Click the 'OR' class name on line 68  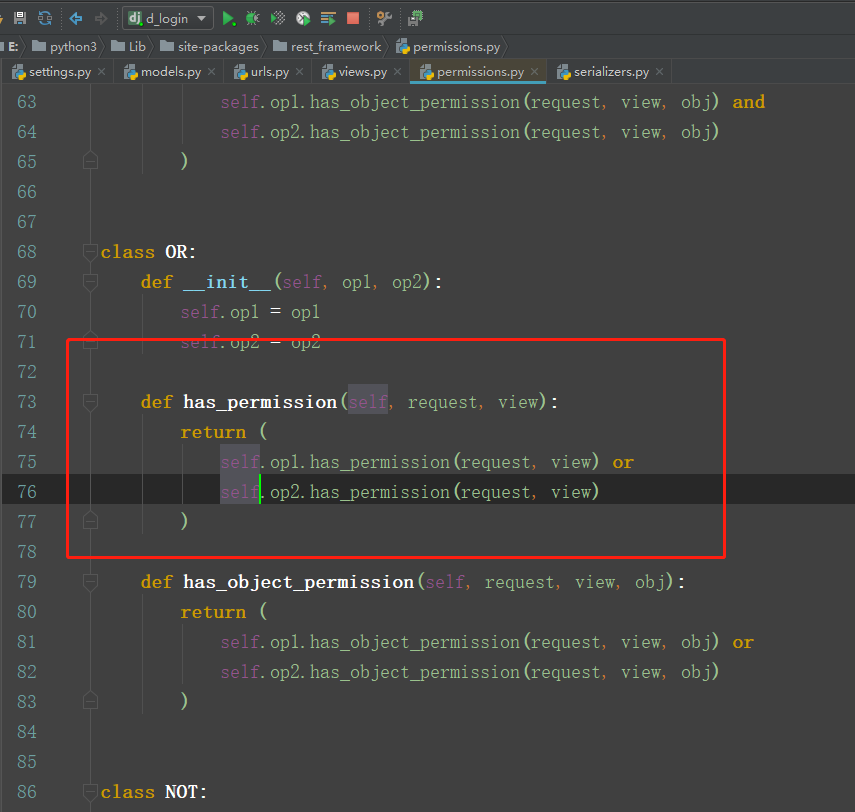tap(177, 252)
